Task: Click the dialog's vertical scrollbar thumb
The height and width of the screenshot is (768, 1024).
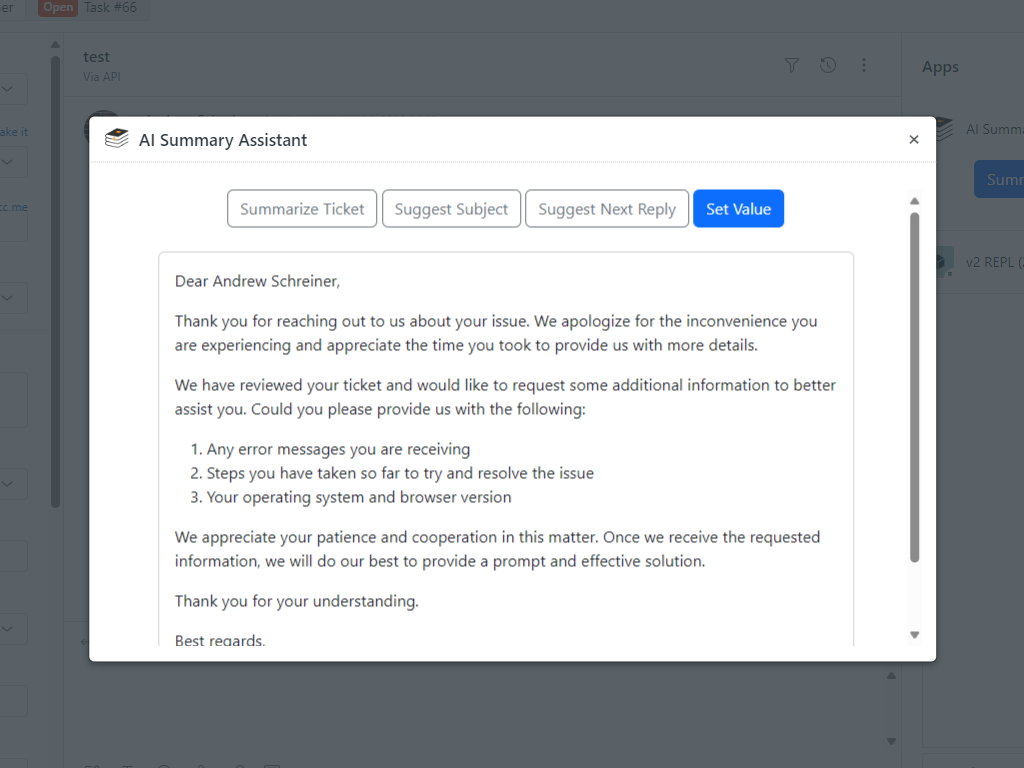Action: pos(914,385)
